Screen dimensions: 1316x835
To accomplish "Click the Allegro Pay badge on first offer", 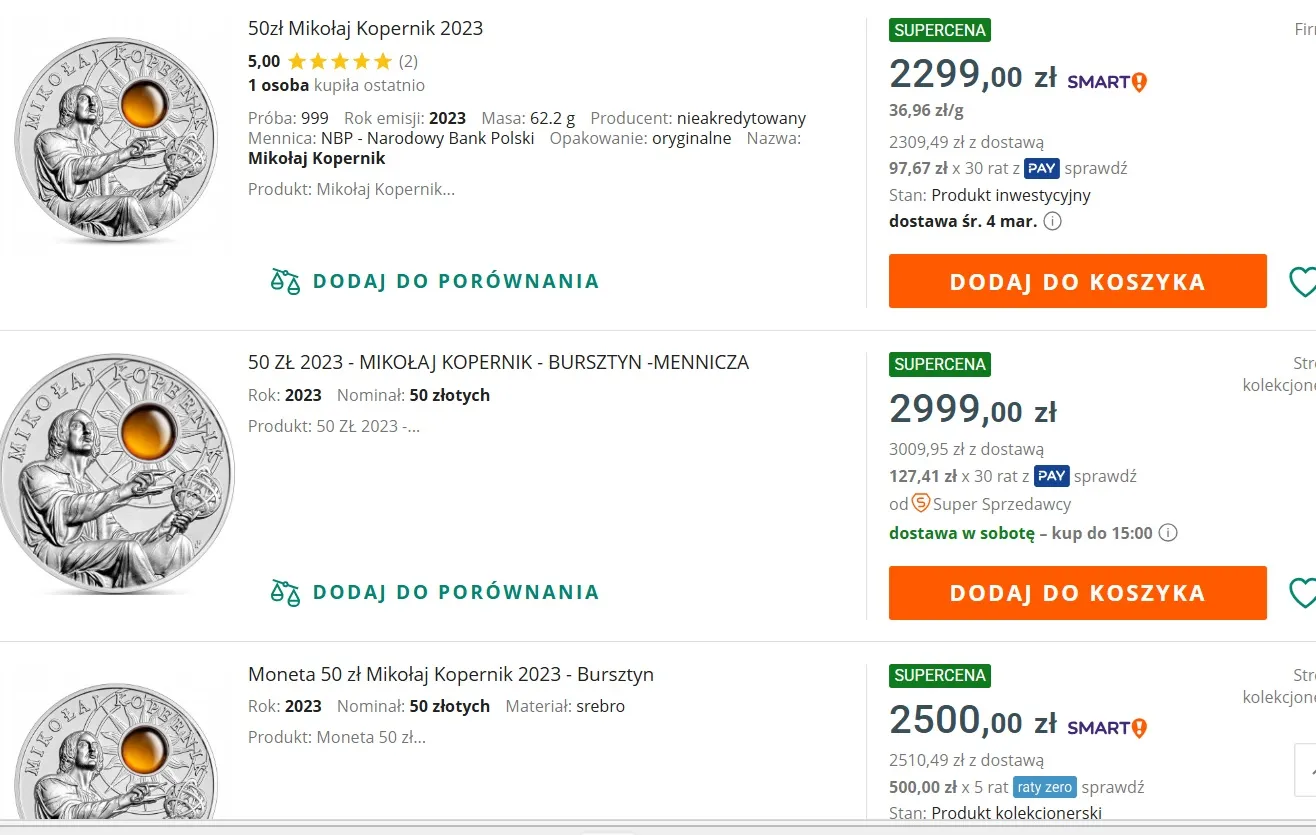I will pos(1042,168).
